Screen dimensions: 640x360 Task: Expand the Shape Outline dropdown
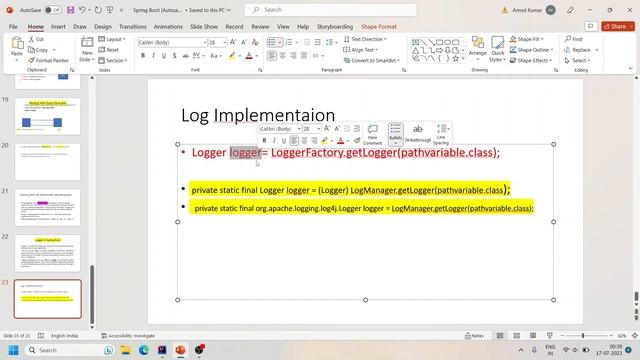pos(532,50)
